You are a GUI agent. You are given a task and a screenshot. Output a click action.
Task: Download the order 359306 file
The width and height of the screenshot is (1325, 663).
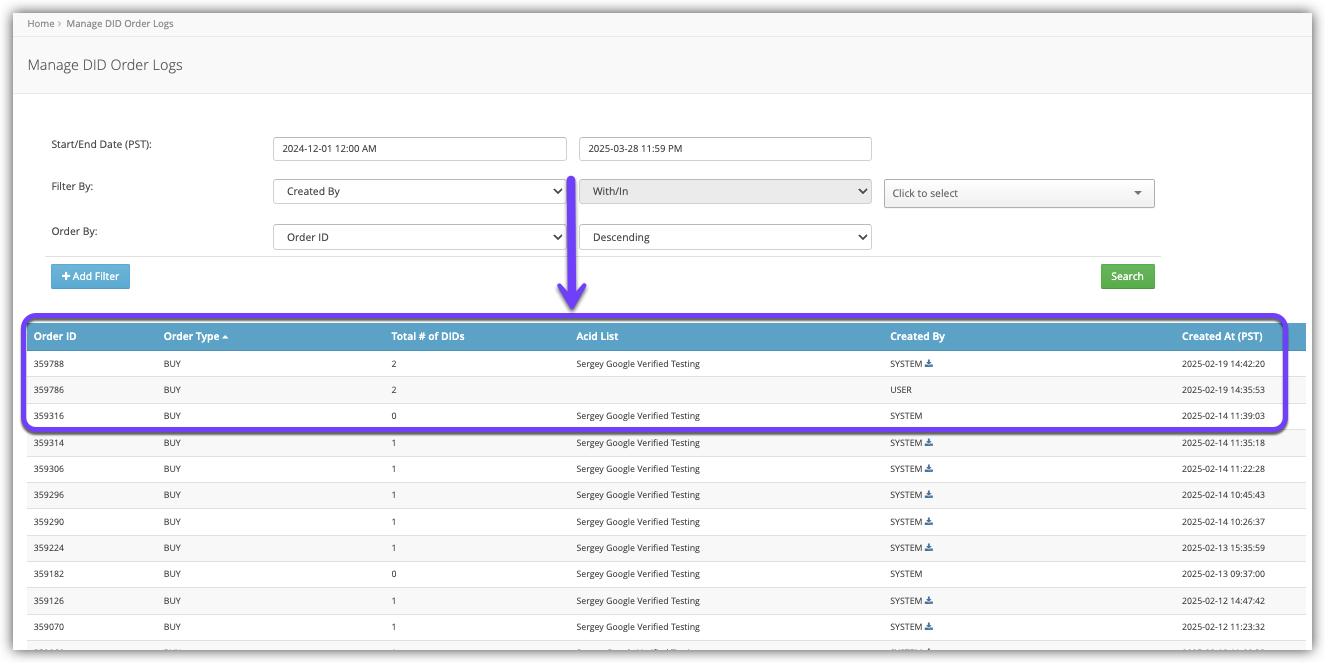pos(929,469)
